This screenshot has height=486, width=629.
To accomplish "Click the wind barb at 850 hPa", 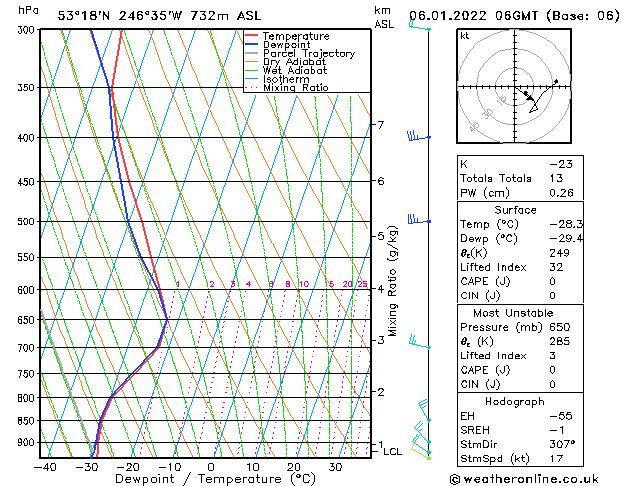I will [x=424, y=410].
